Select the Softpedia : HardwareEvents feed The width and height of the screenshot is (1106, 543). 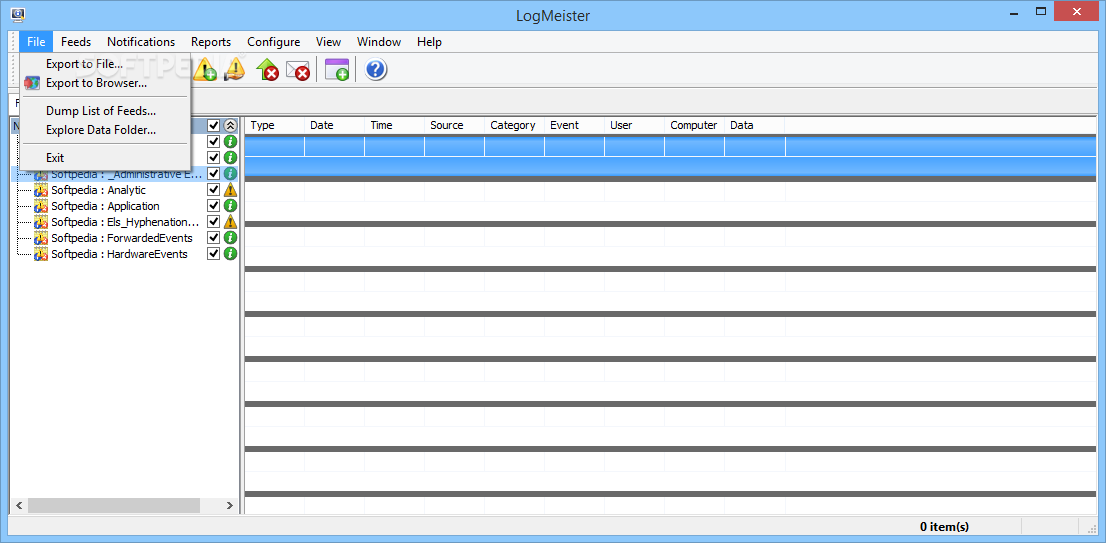[x=119, y=254]
